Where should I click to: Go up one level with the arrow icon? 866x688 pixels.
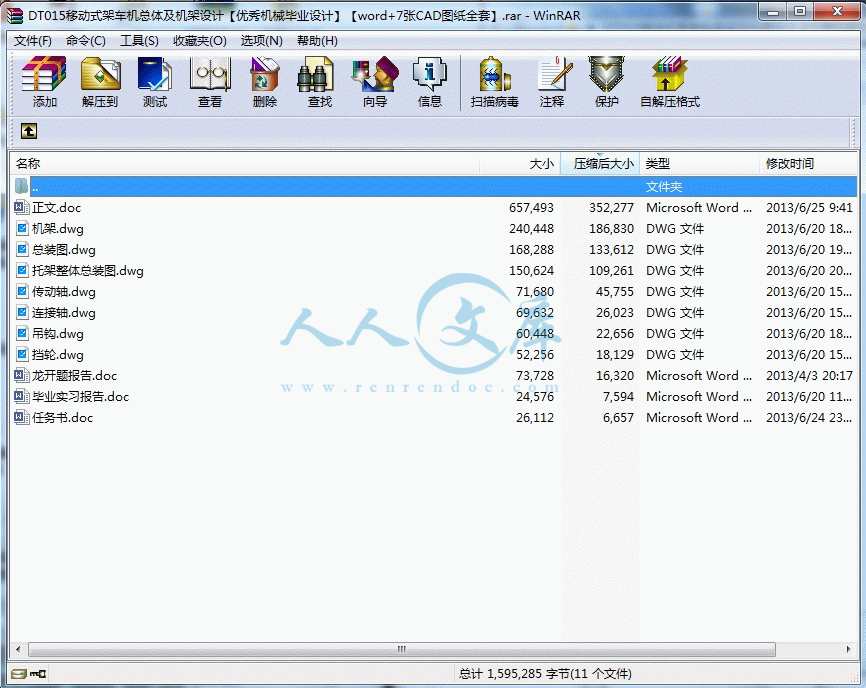tap(29, 131)
